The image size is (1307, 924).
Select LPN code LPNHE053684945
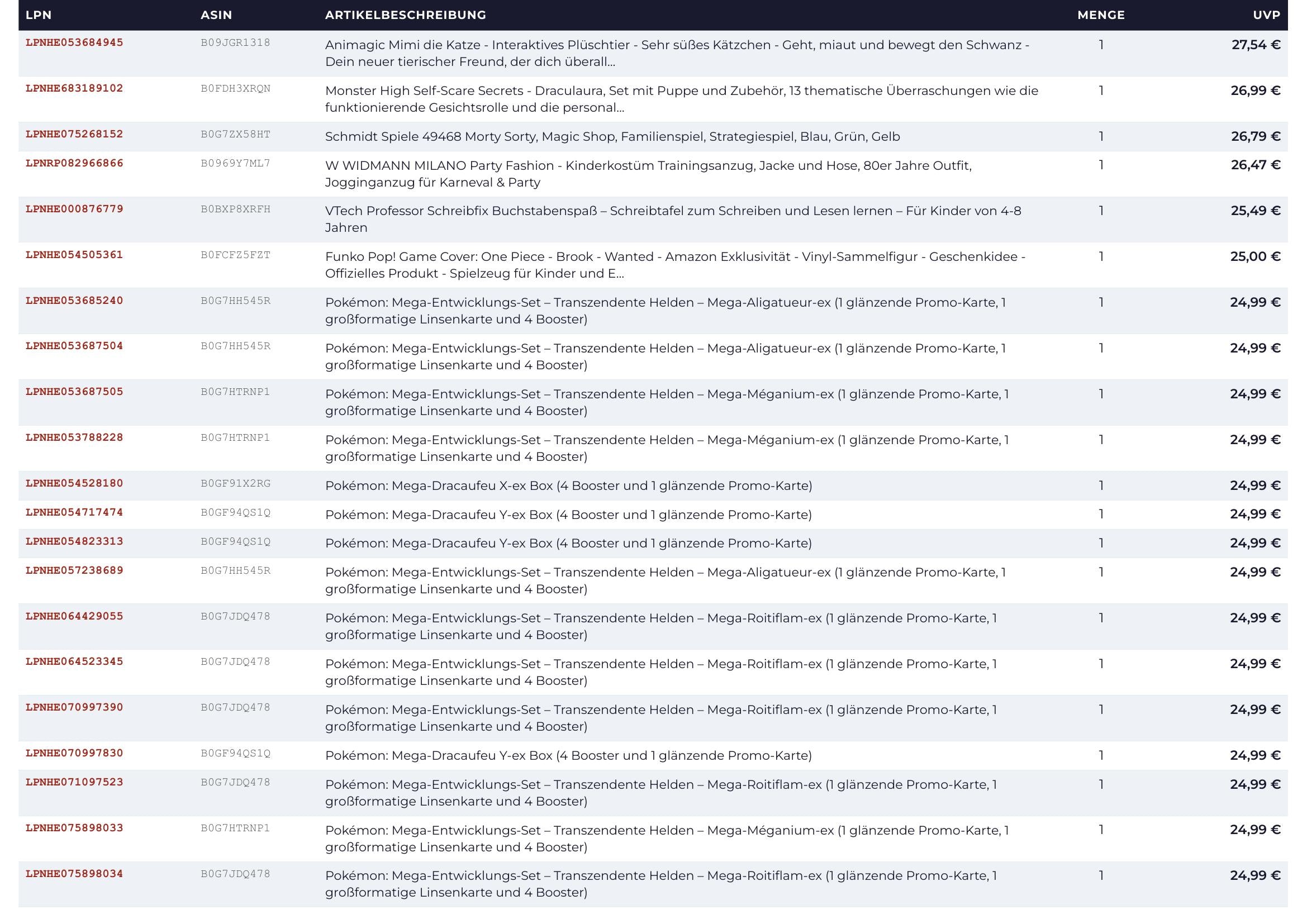pos(74,42)
